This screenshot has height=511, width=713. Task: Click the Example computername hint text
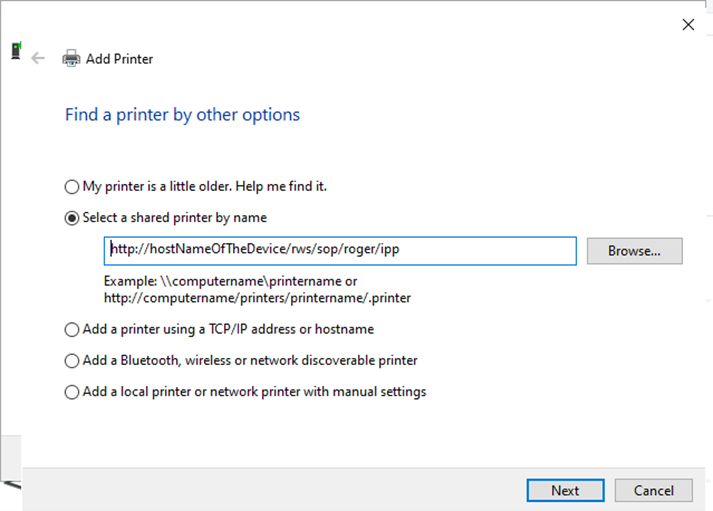point(230,282)
